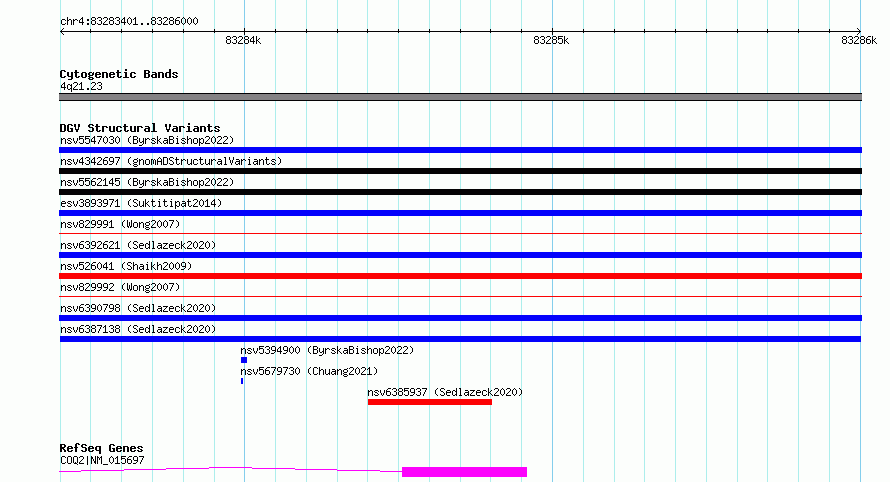
Task: Click variant label nsv5394900 (ByrskaBishop2022)
Action: (327, 350)
